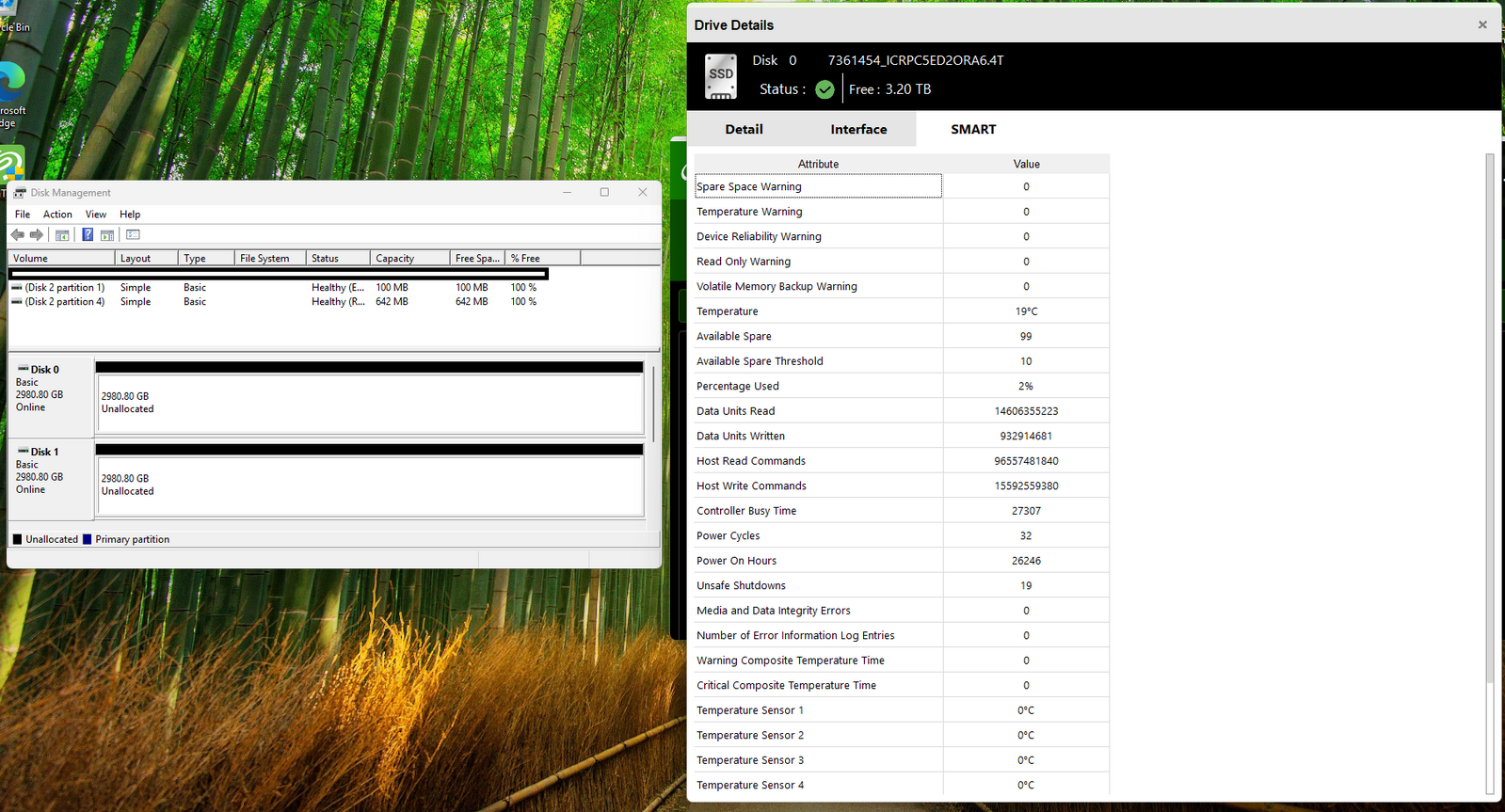Toggle the Show/Hide Action Pane icon
Screen dimensions: 1505x812
pyautogui.click(x=107, y=235)
